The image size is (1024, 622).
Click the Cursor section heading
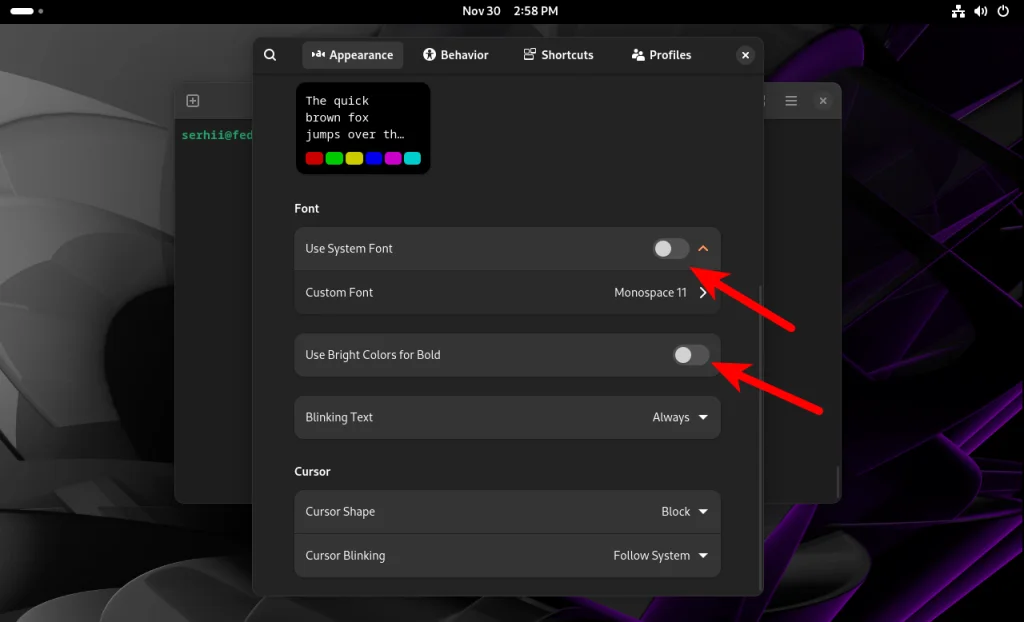[312, 471]
